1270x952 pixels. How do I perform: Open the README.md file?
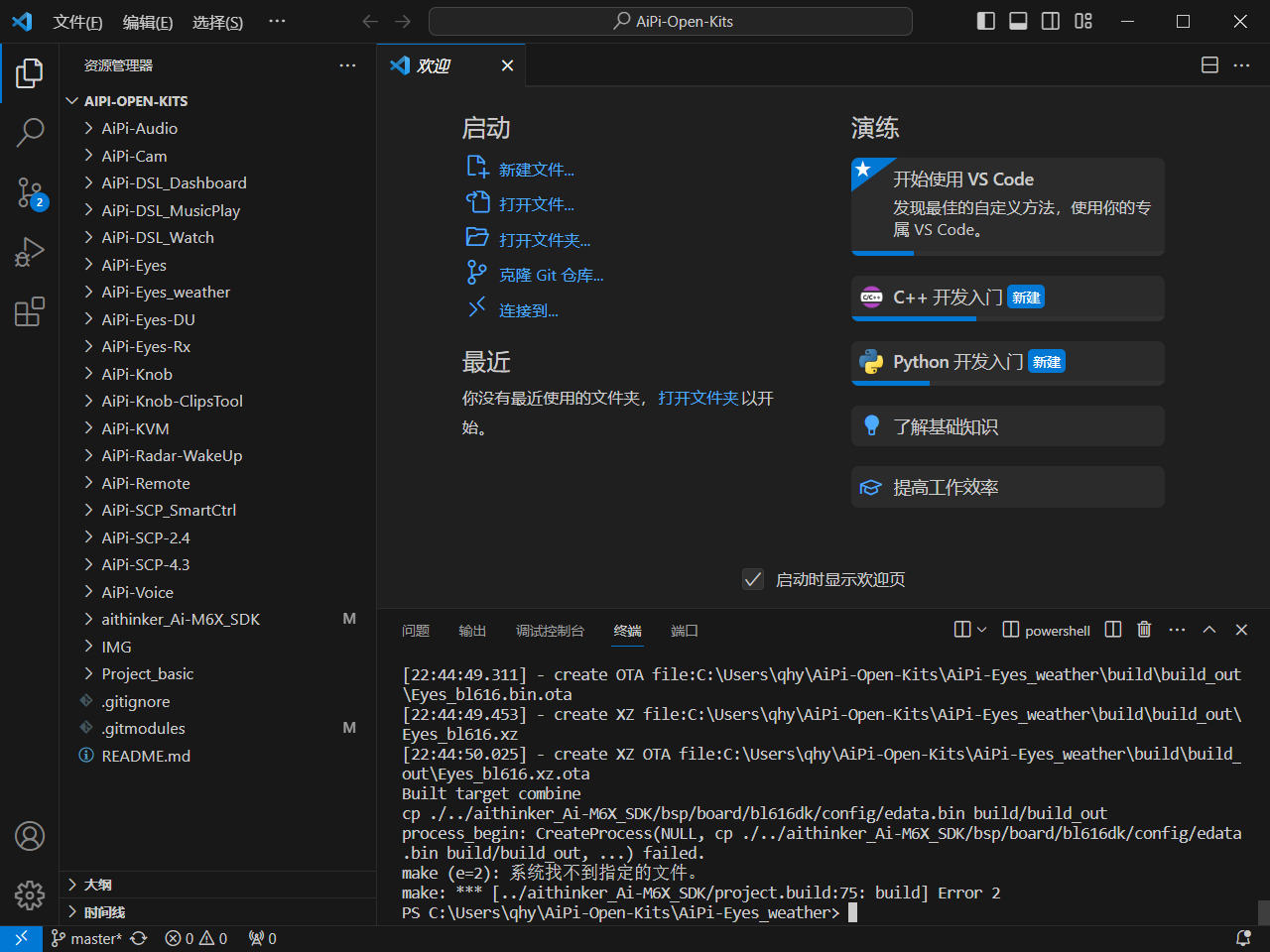pos(218,756)
